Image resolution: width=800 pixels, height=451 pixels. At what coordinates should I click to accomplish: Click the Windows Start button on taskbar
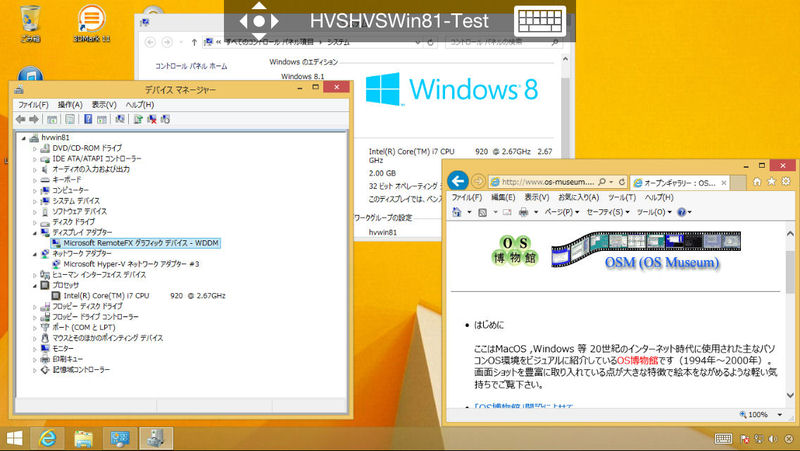click(14, 438)
